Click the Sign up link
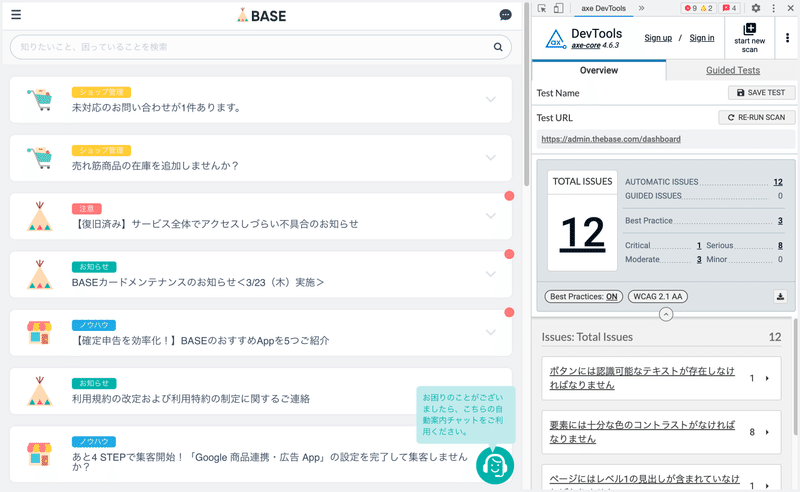The height and width of the screenshot is (492, 800). click(x=658, y=38)
